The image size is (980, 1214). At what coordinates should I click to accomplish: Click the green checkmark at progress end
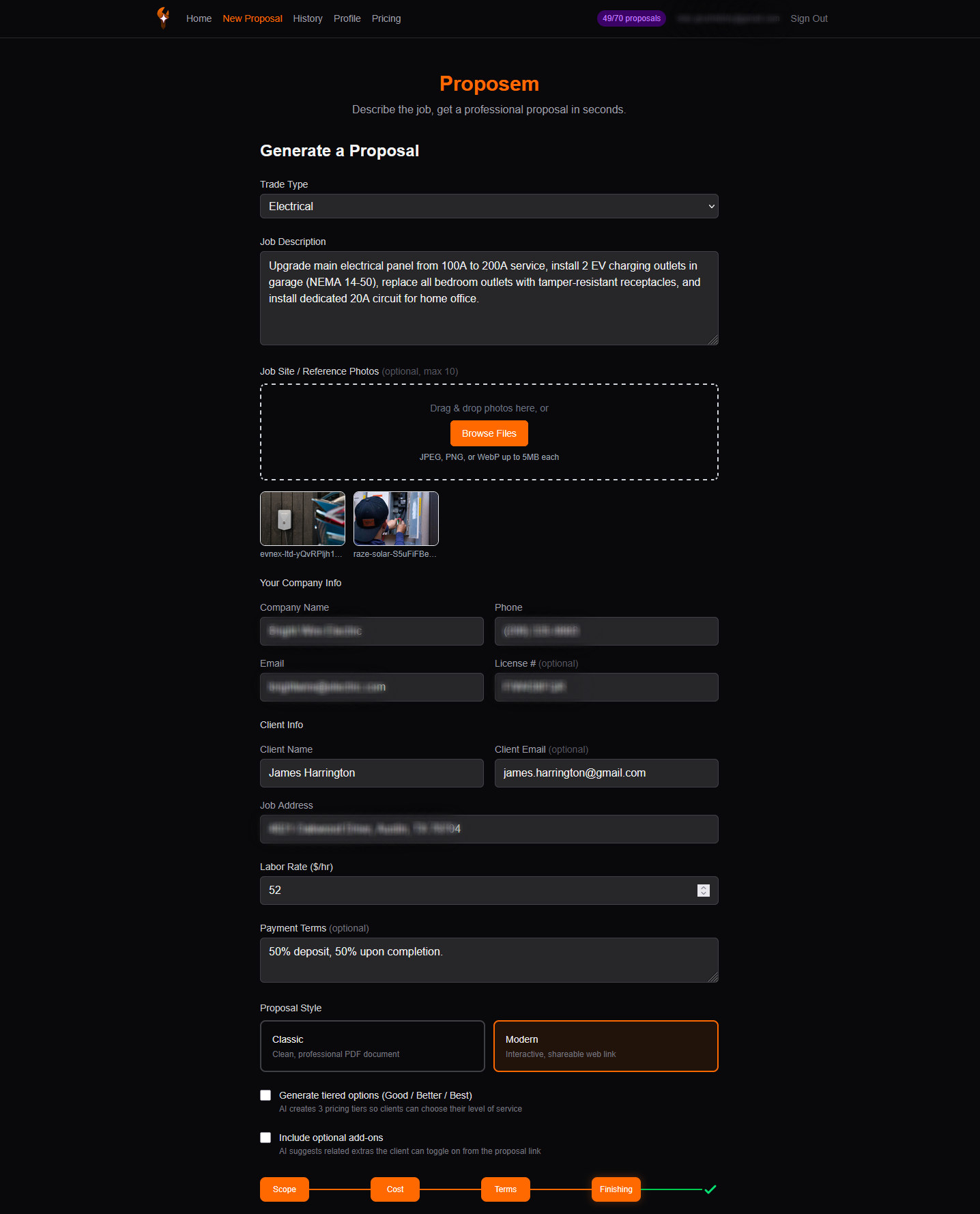point(710,1189)
